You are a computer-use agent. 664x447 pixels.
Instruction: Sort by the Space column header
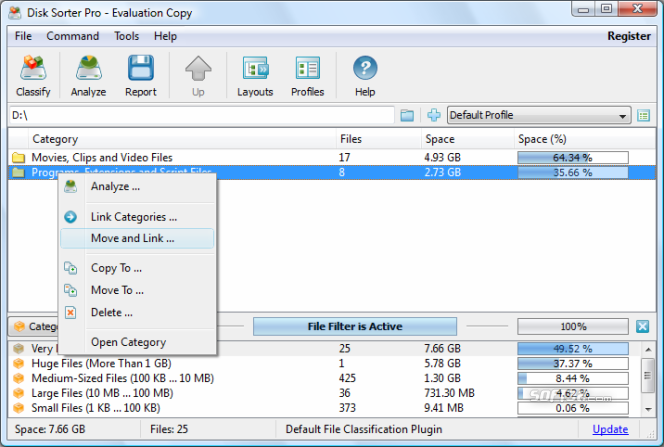[468, 139]
